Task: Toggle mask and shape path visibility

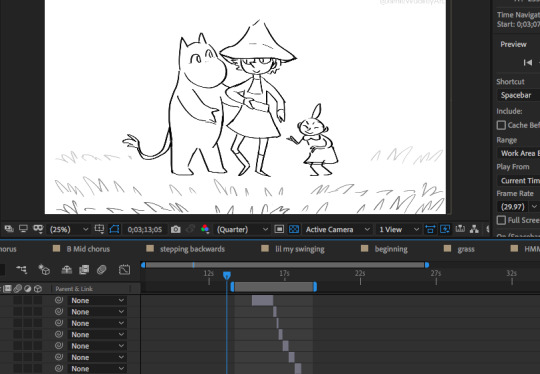Action: point(114,229)
